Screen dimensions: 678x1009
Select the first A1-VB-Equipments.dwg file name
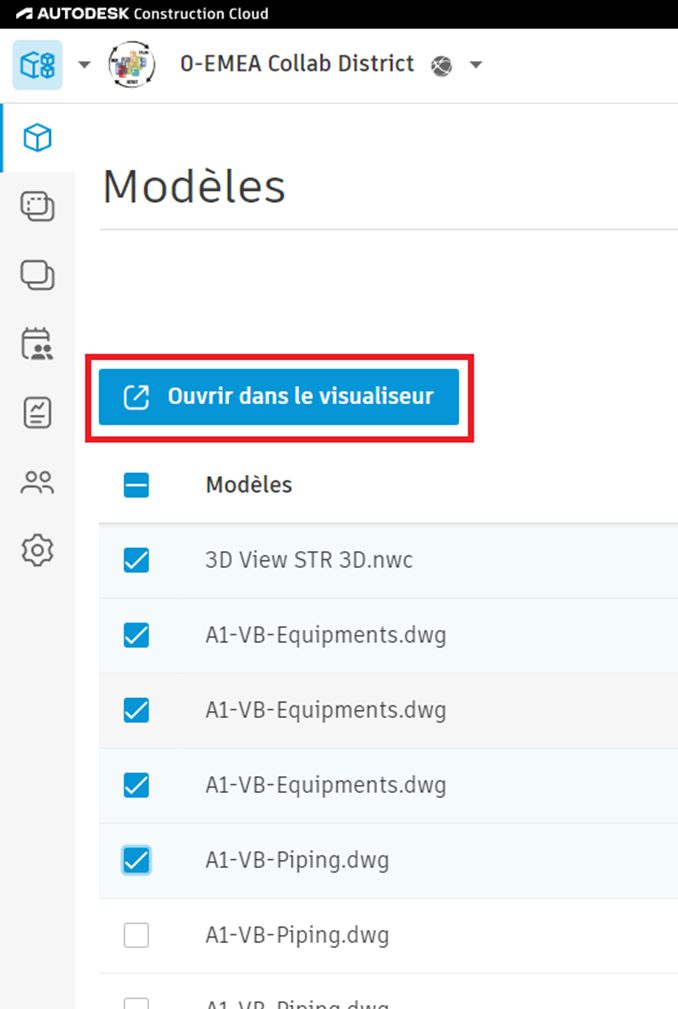pos(325,636)
